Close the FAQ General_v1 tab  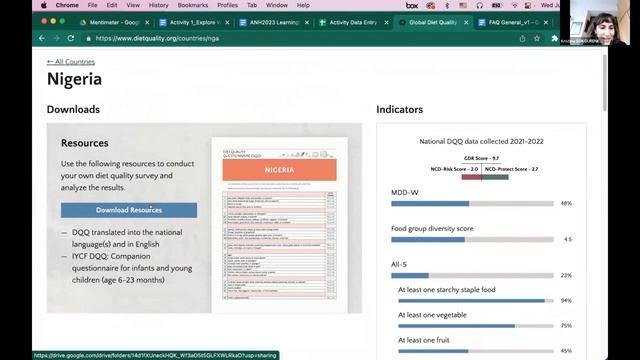(x=546, y=22)
